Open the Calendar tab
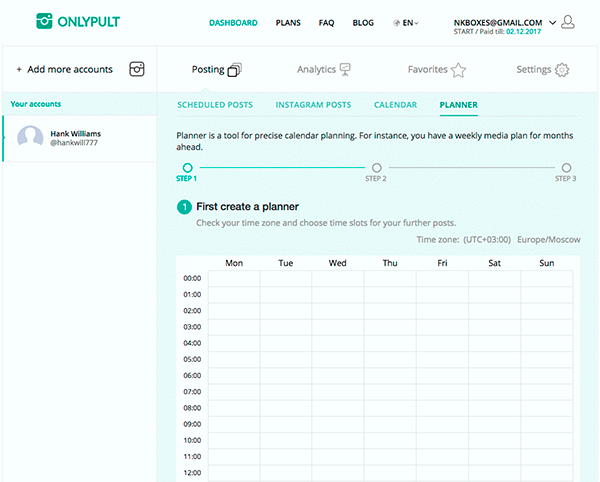The height and width of the screenshot is (482, 600). [x=396, y=105]
